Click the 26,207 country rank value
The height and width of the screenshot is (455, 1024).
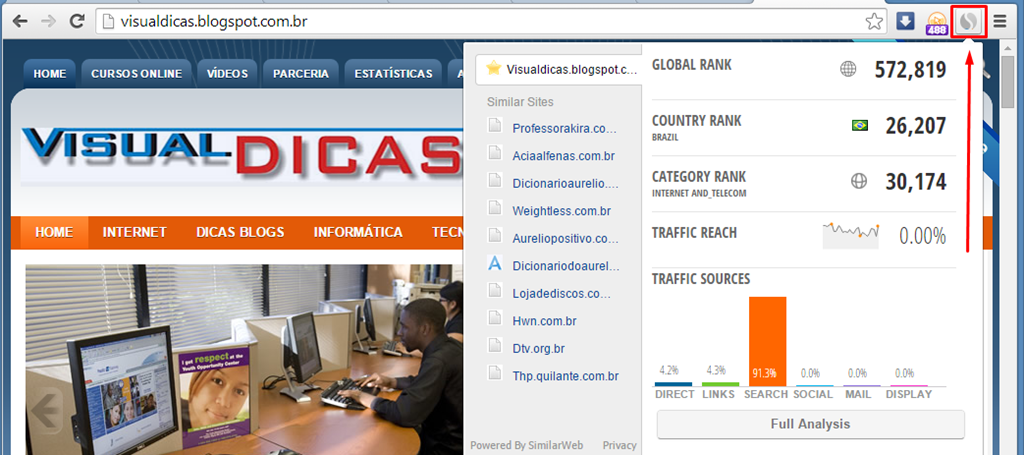pyautogui.click(x=916, y=125)
